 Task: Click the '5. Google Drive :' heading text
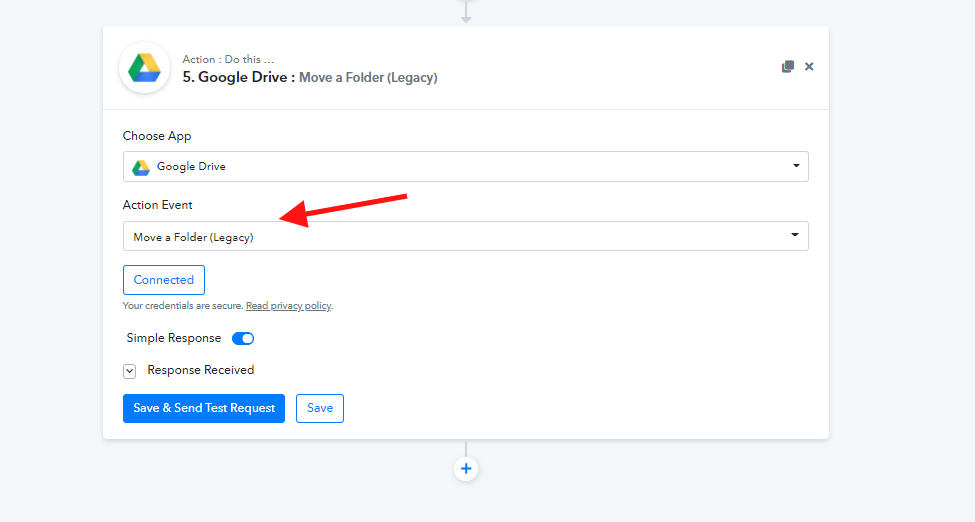[x=239, y=77]
